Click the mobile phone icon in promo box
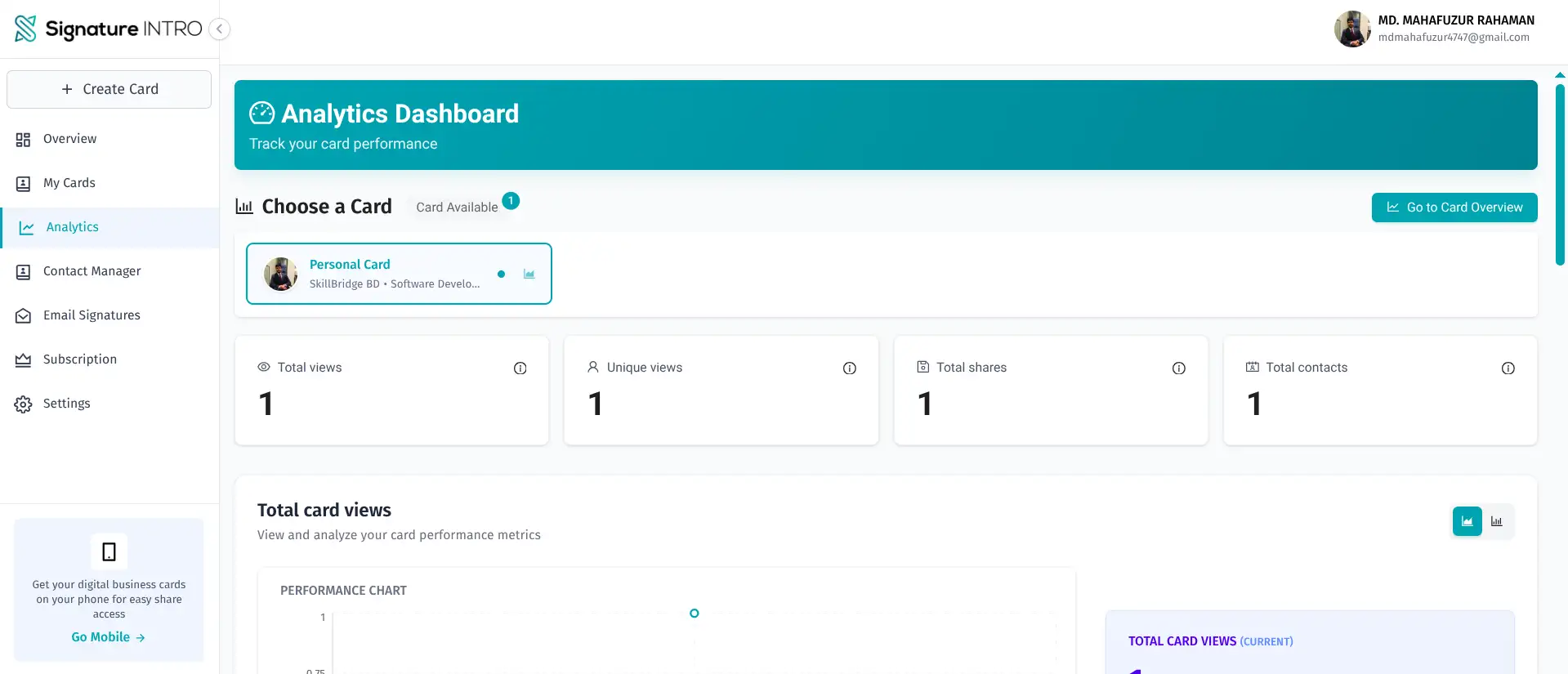This screenshot has width=1568, height=674. tap(109, 552)
